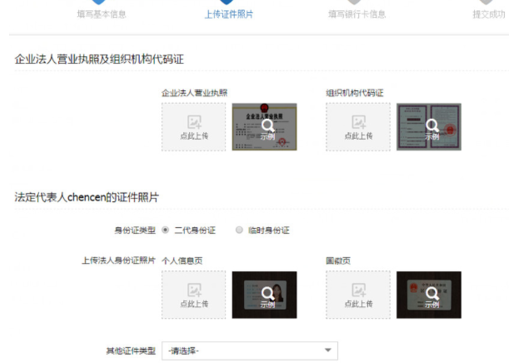Select the 二代身份证 radio button
Screen dimensions: 516x363
pos(165,230)
